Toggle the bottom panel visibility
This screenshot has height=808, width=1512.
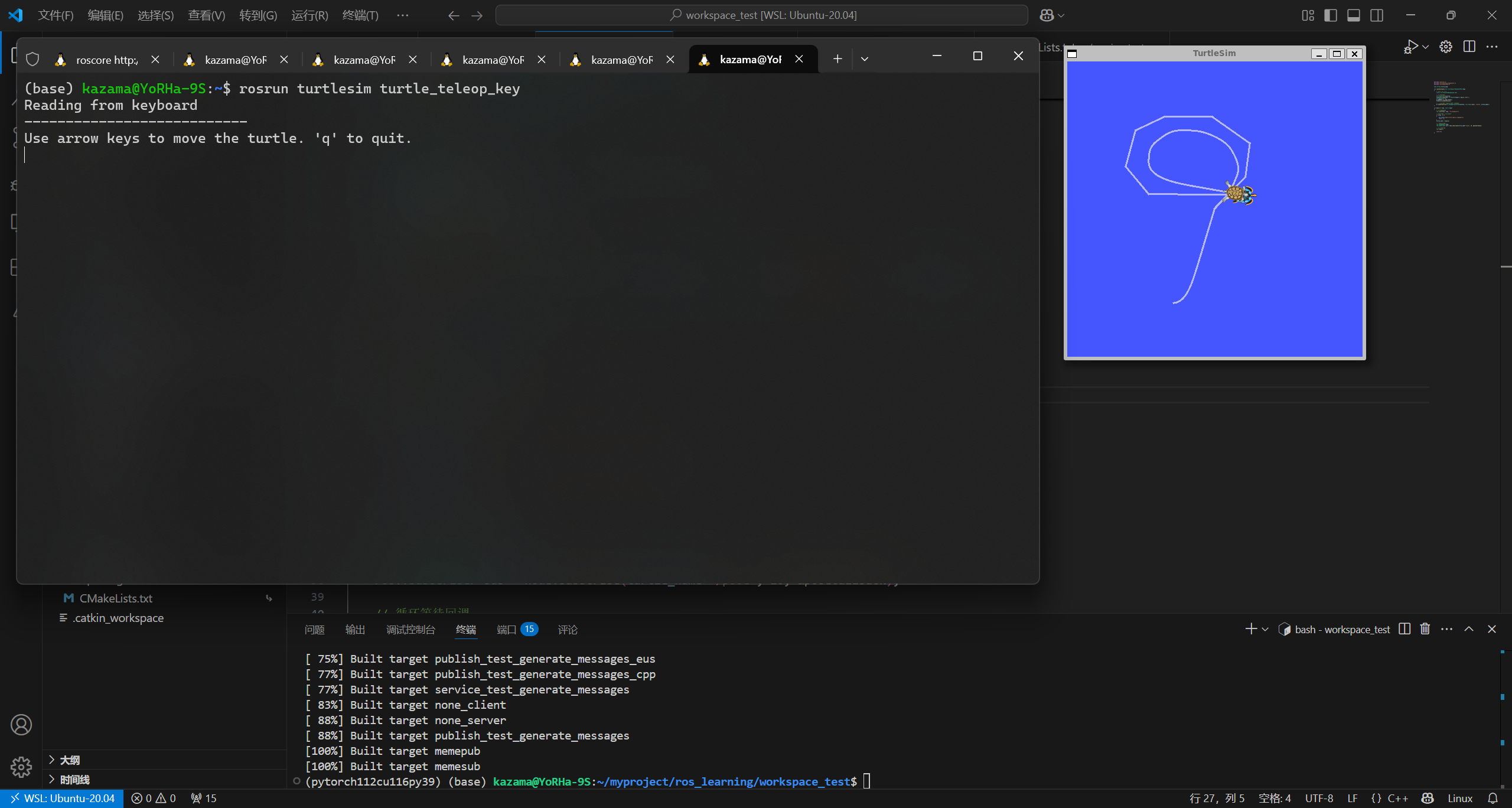click(1354, 15)
